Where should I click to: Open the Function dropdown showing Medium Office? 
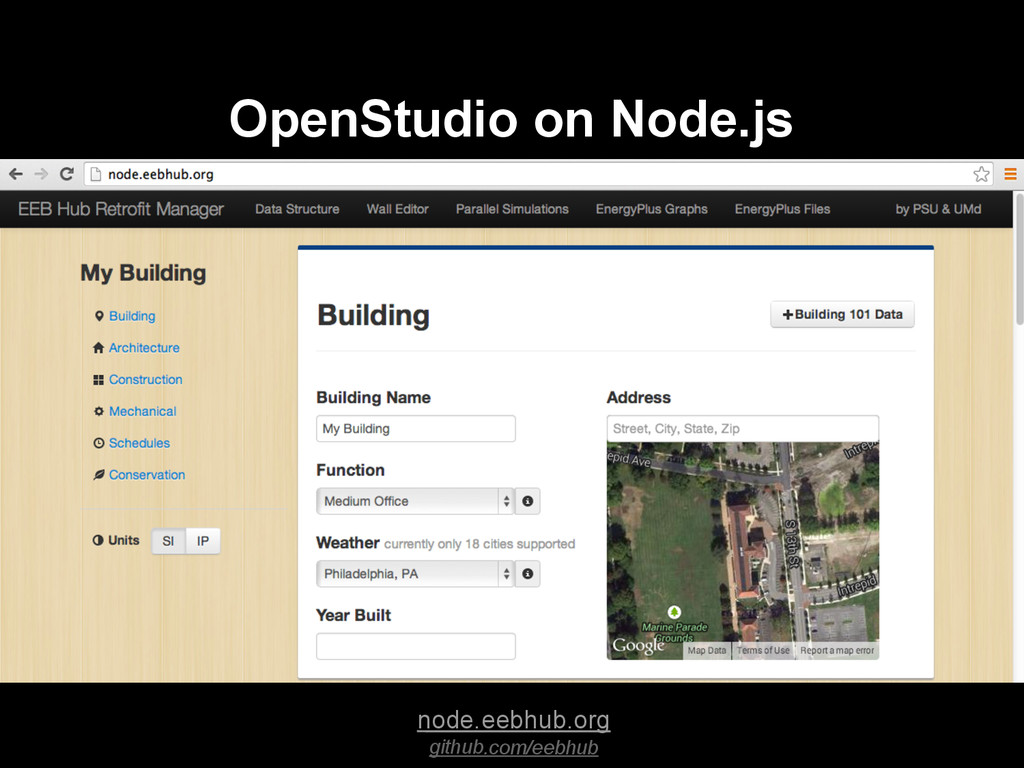pos(415,501)
